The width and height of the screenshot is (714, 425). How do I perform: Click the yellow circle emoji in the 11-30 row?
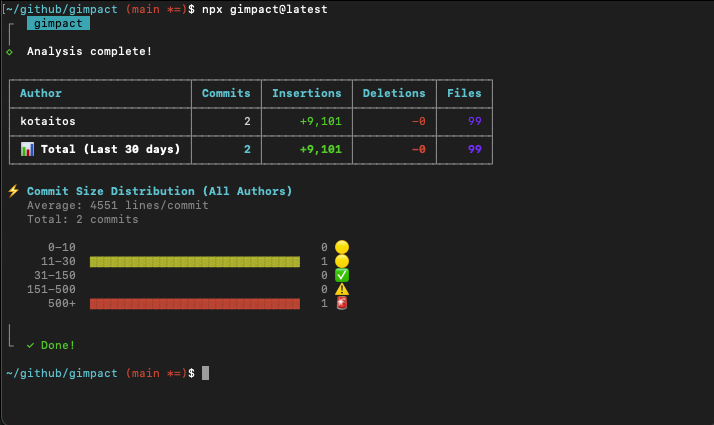(x=342, y=261)
